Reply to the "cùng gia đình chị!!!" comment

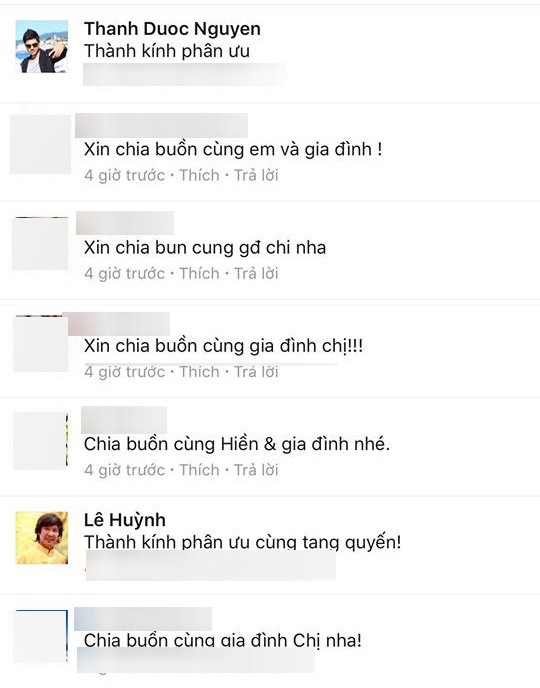256,372
